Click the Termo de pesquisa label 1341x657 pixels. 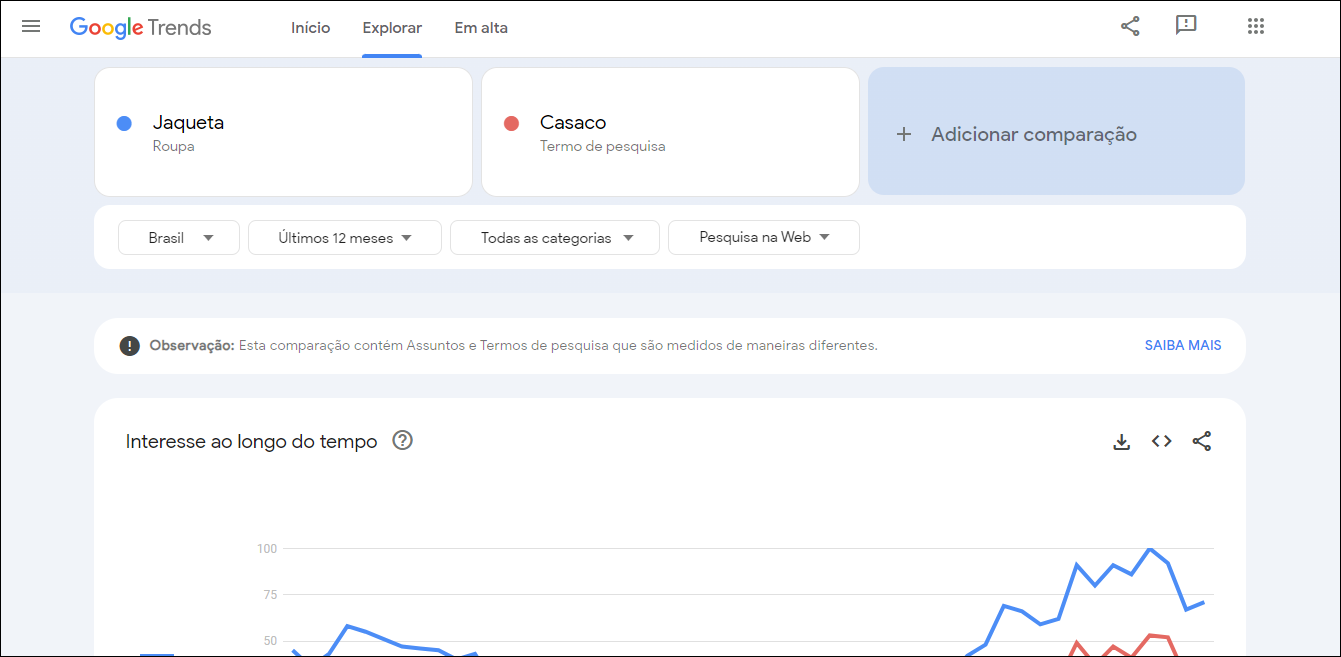tap(602, 146)
